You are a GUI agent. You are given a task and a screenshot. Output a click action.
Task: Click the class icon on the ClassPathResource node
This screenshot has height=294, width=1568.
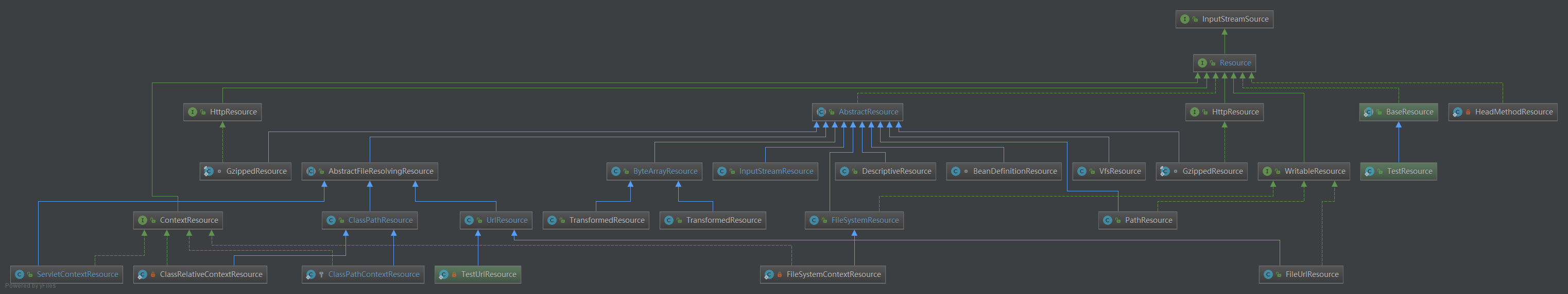coord(331,220)
